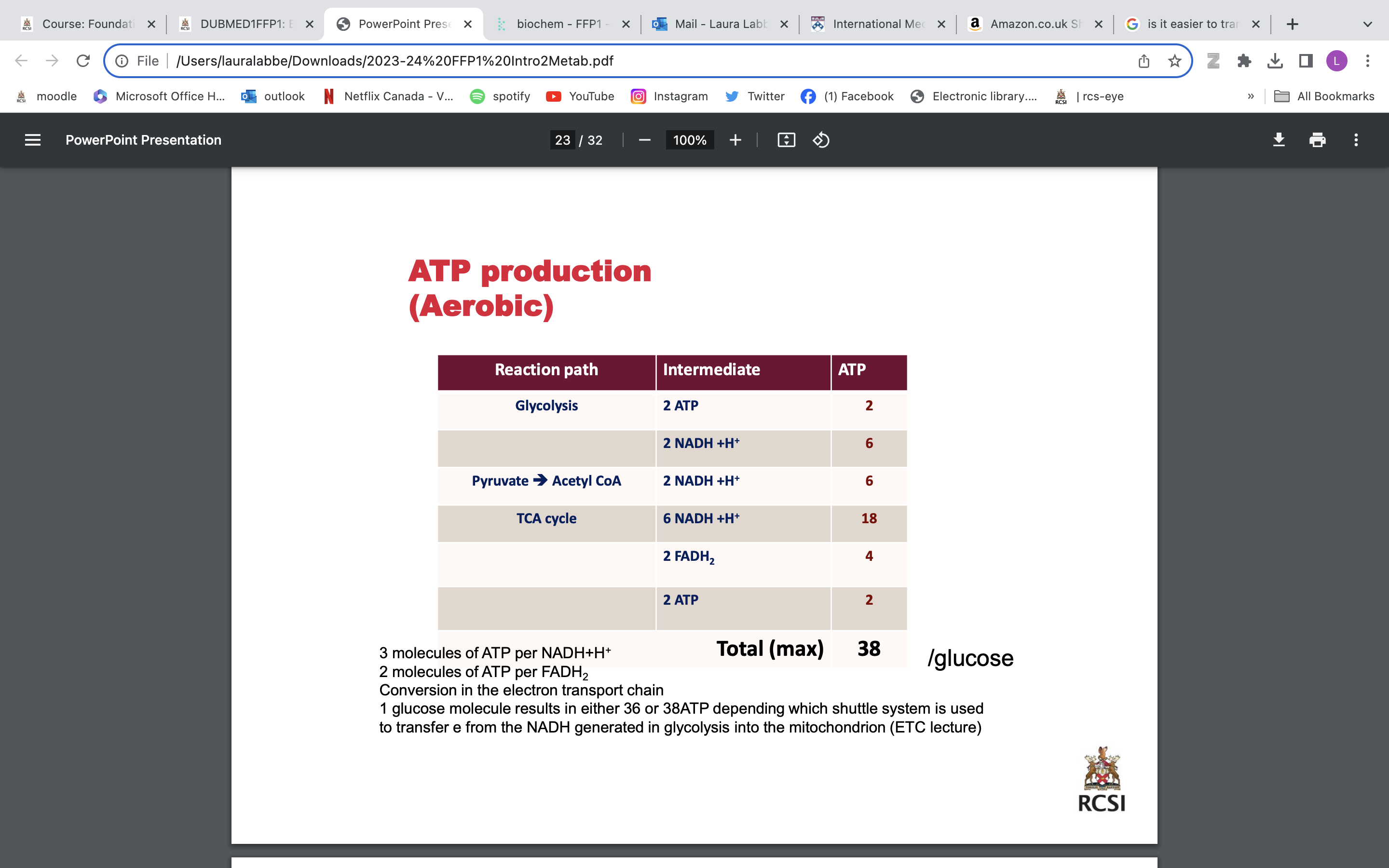This screenshot has width=1389, height=868.
Task: Edit the zoom percentage field
Action: click(689, 139)
